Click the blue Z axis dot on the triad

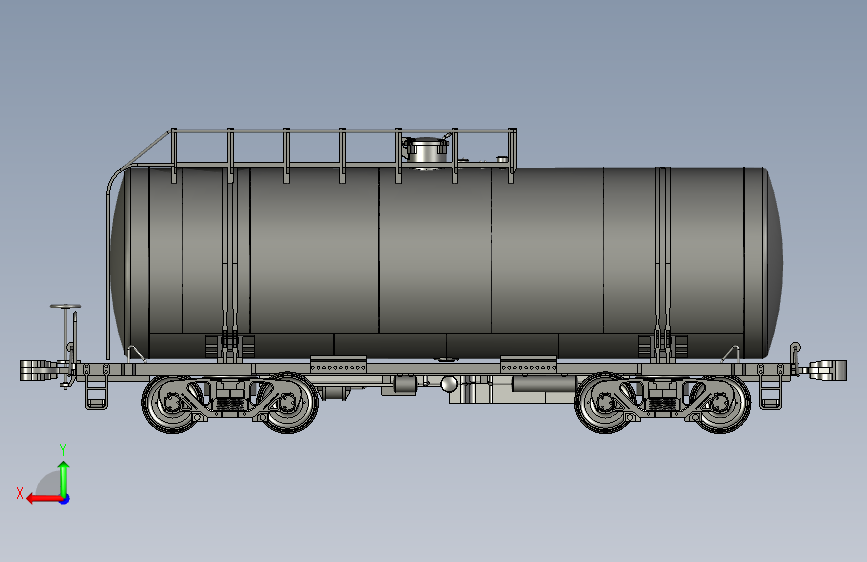pos(65,500)
